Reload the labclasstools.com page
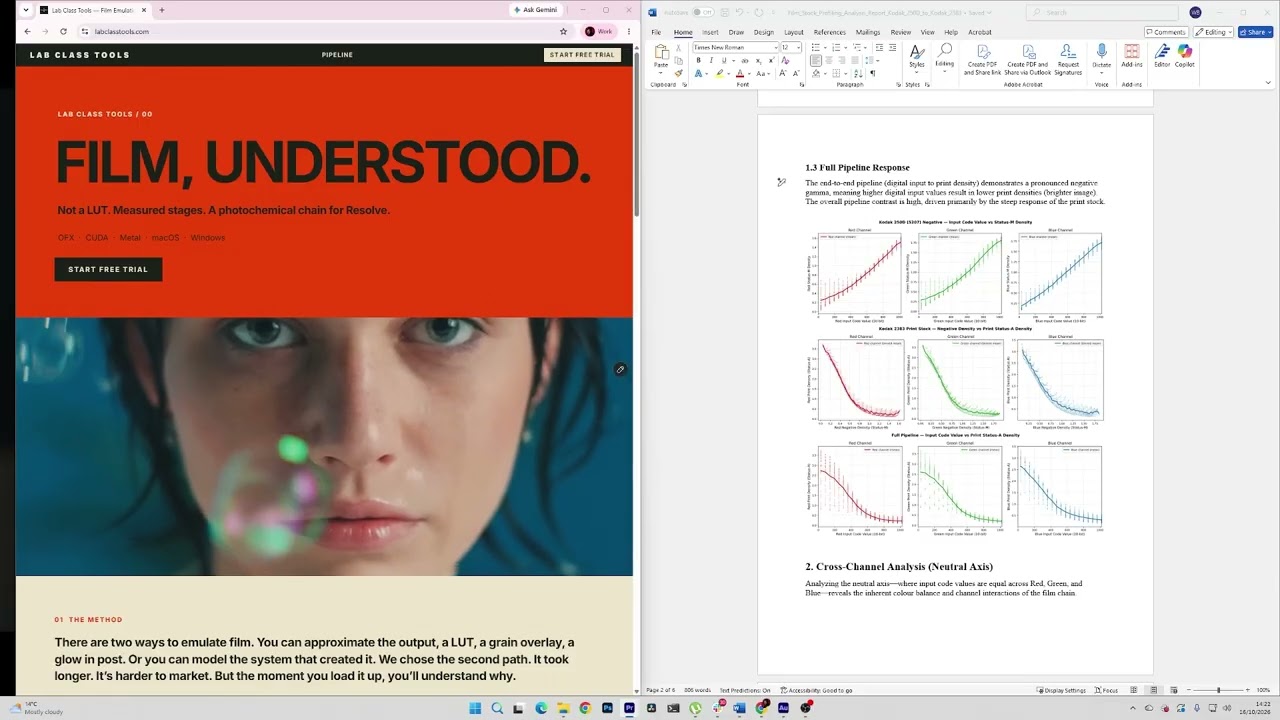Image resolution: width=1280 pixels, height=720 pixels. (x=63, y=31)
